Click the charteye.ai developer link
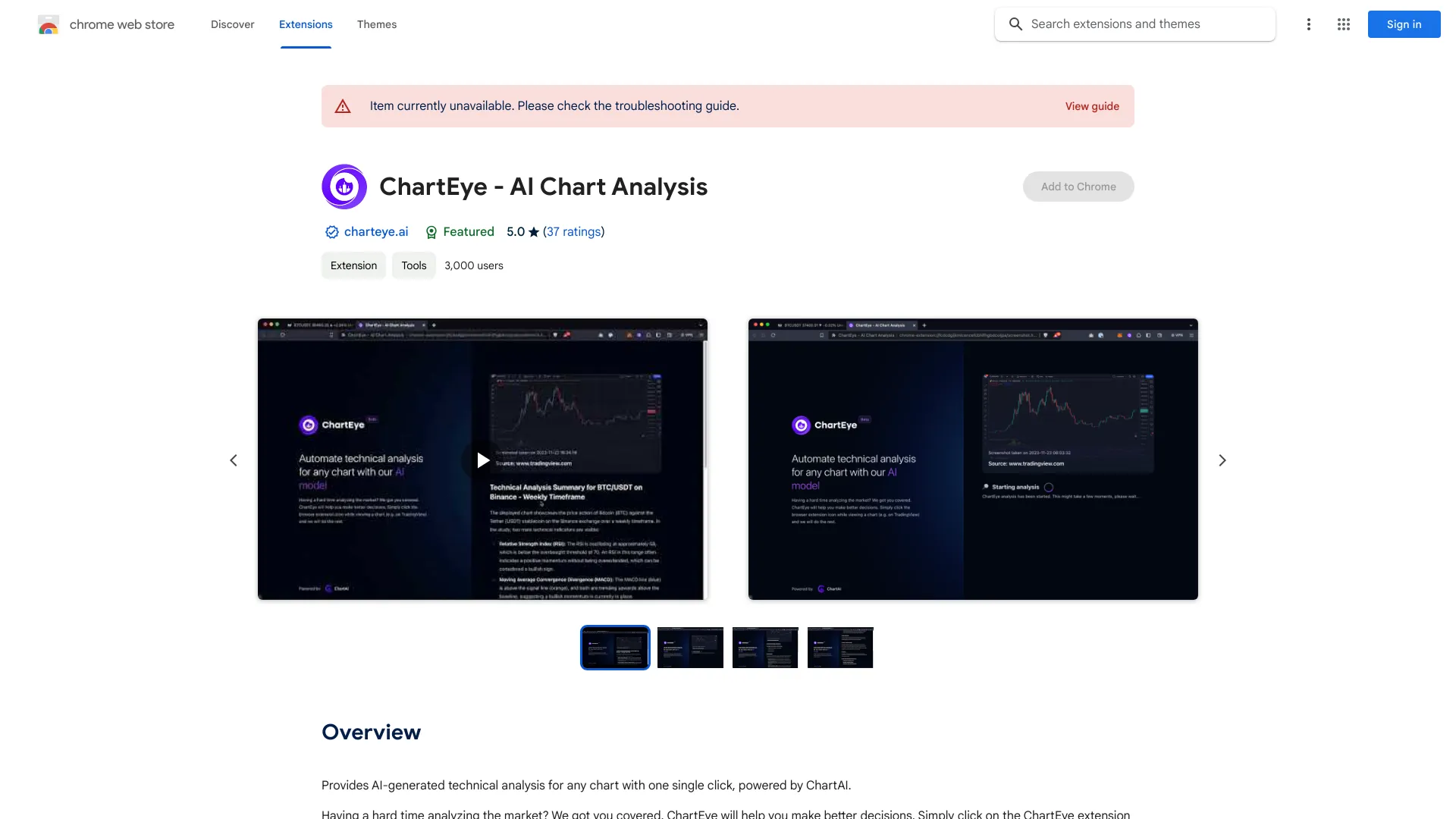The image size is (1456, 819). (375, 231)
